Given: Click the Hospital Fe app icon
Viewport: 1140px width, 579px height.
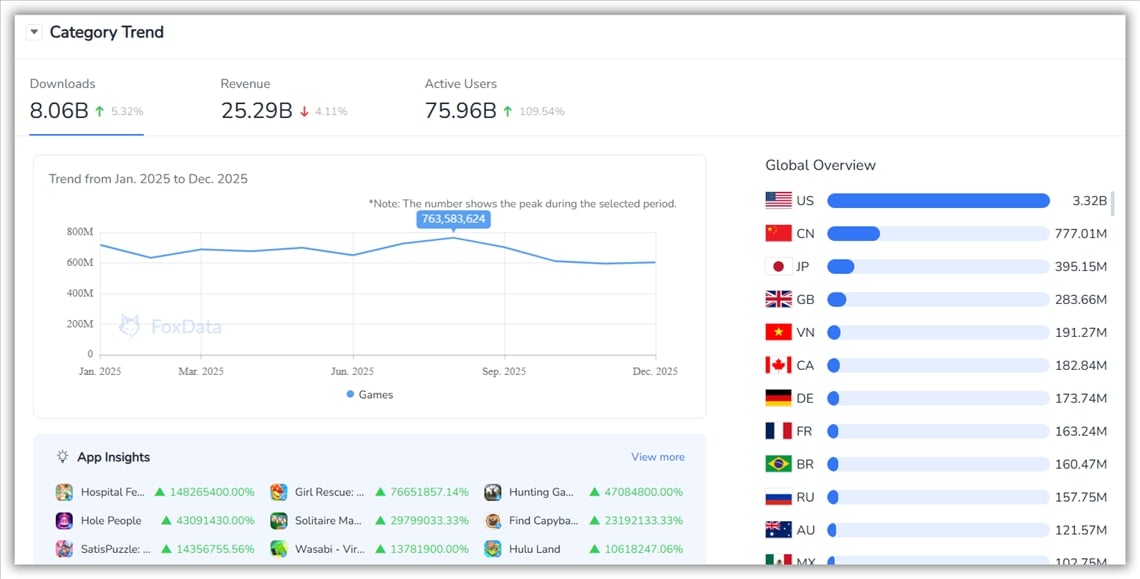Looking at the screenshot, I should pos(63,492).
